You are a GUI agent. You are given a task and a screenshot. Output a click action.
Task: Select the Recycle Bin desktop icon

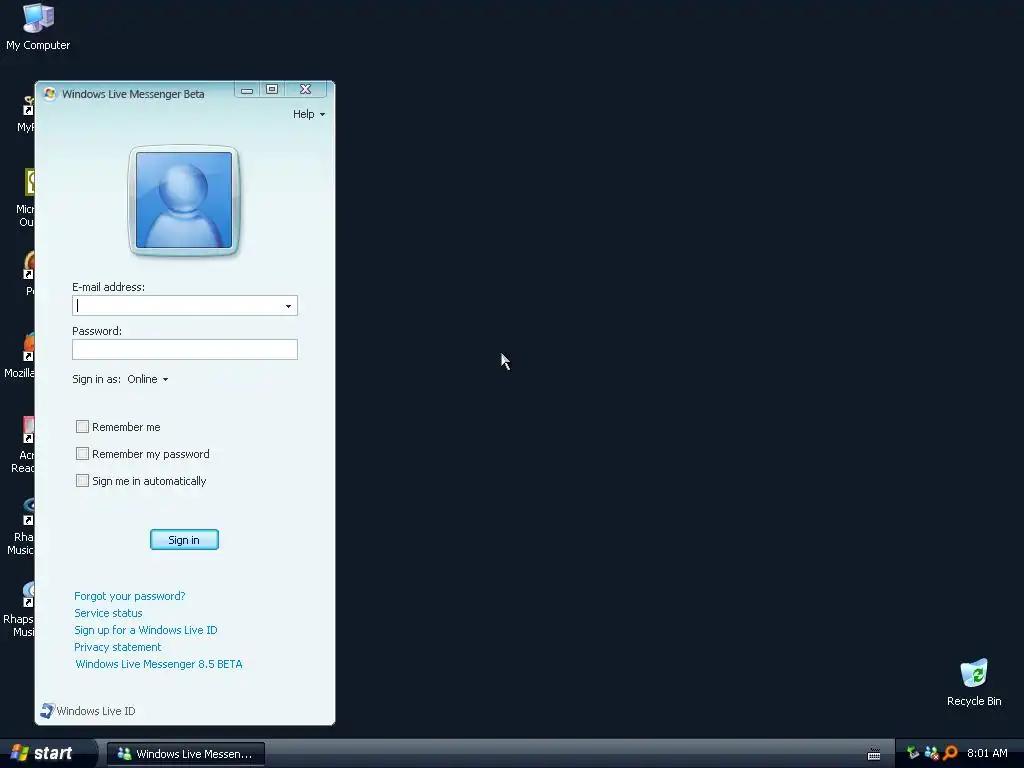974,682
